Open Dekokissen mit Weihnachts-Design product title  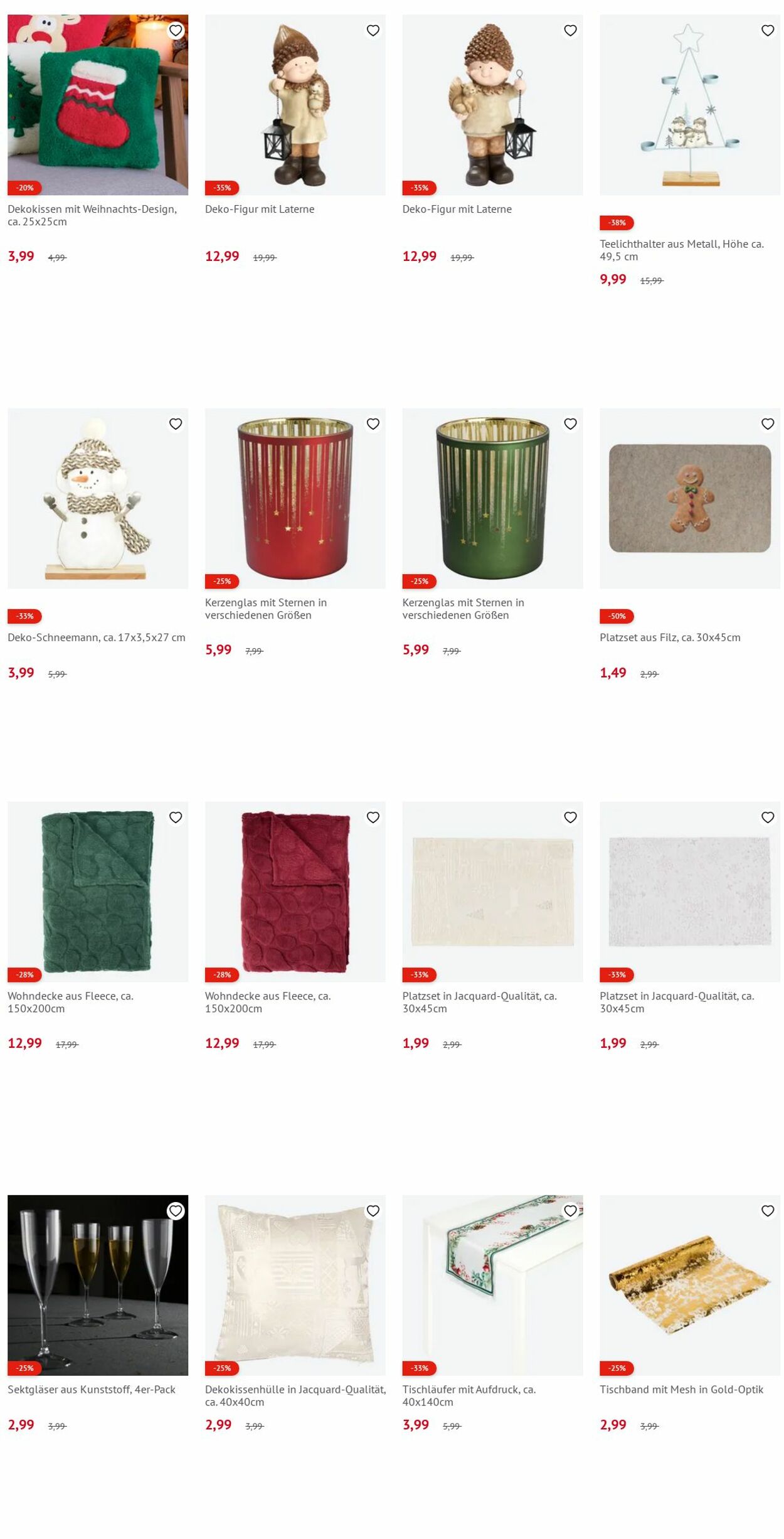[x=92, y=215]
